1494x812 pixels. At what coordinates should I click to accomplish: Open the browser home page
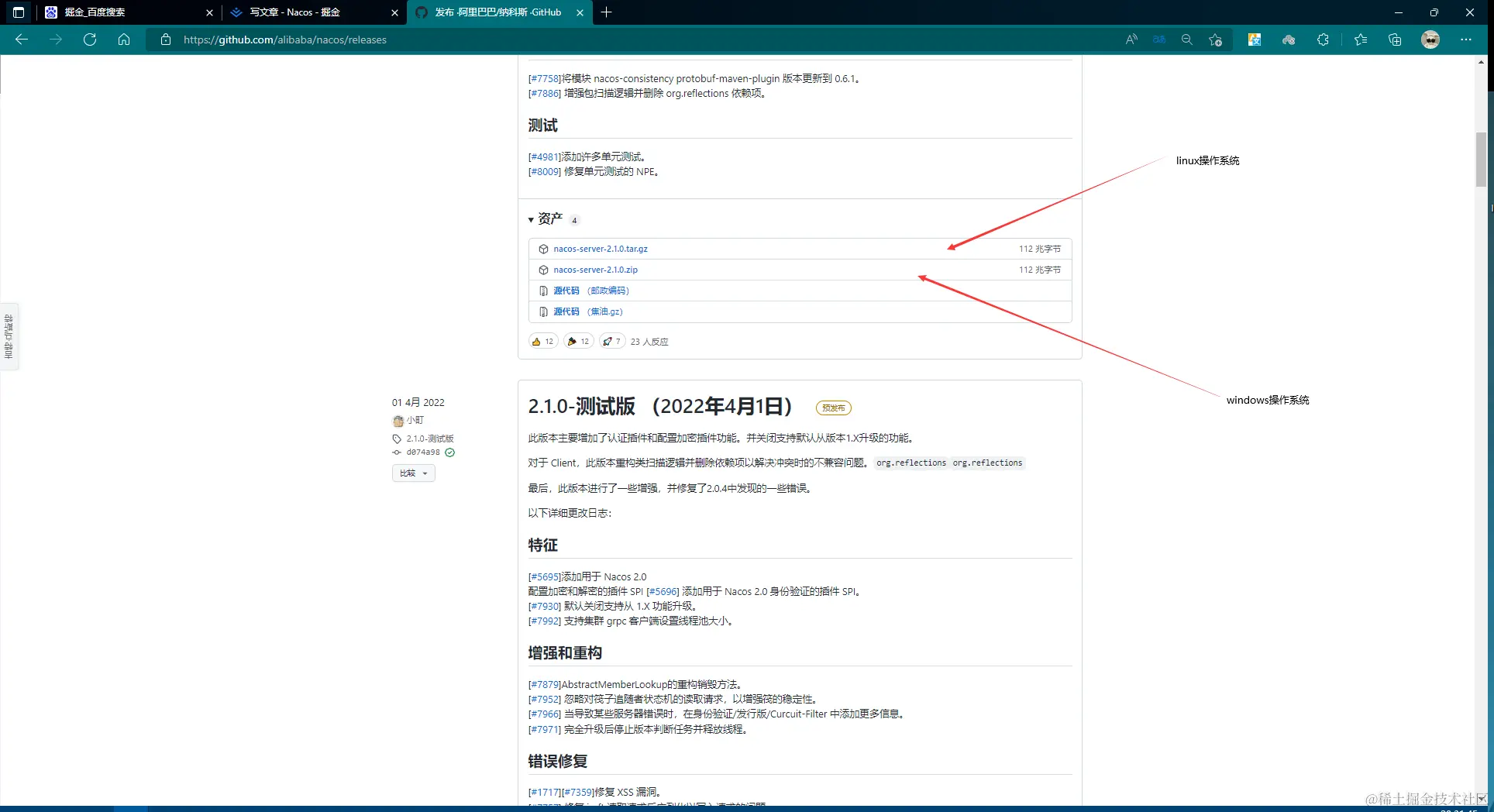pos(124,40)
